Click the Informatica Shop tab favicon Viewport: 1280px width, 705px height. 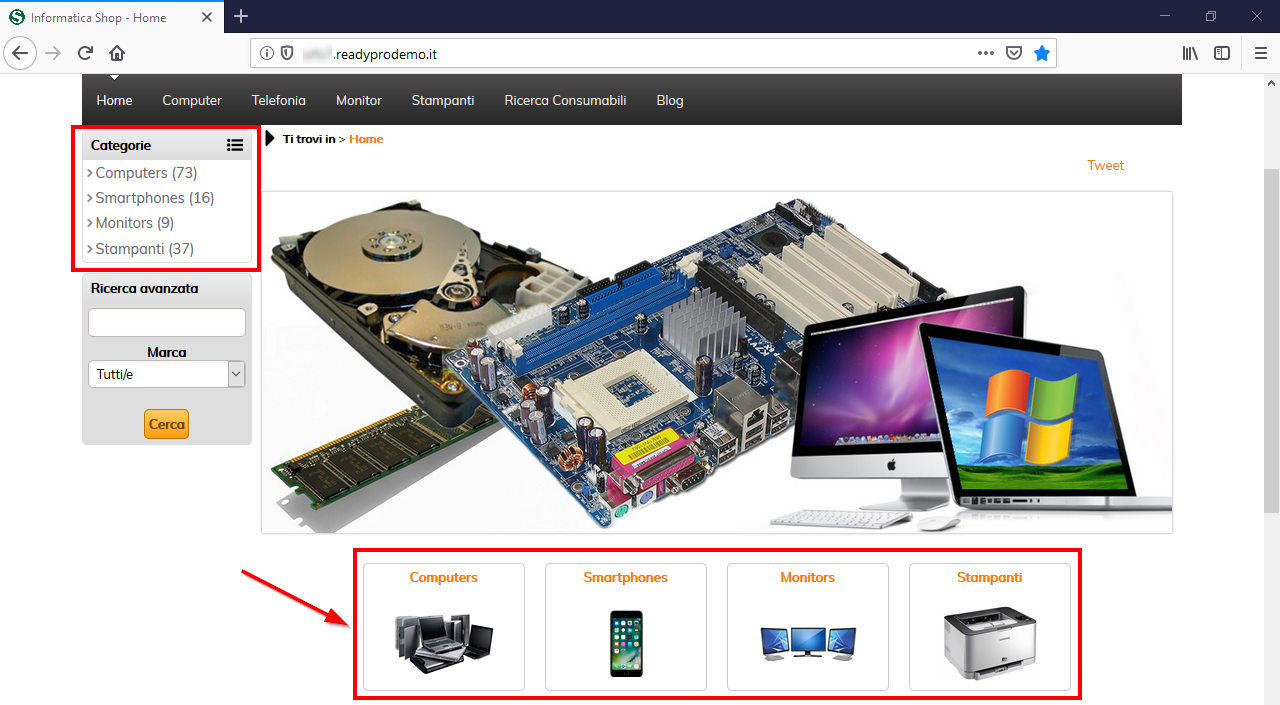(x=16, y=17)
